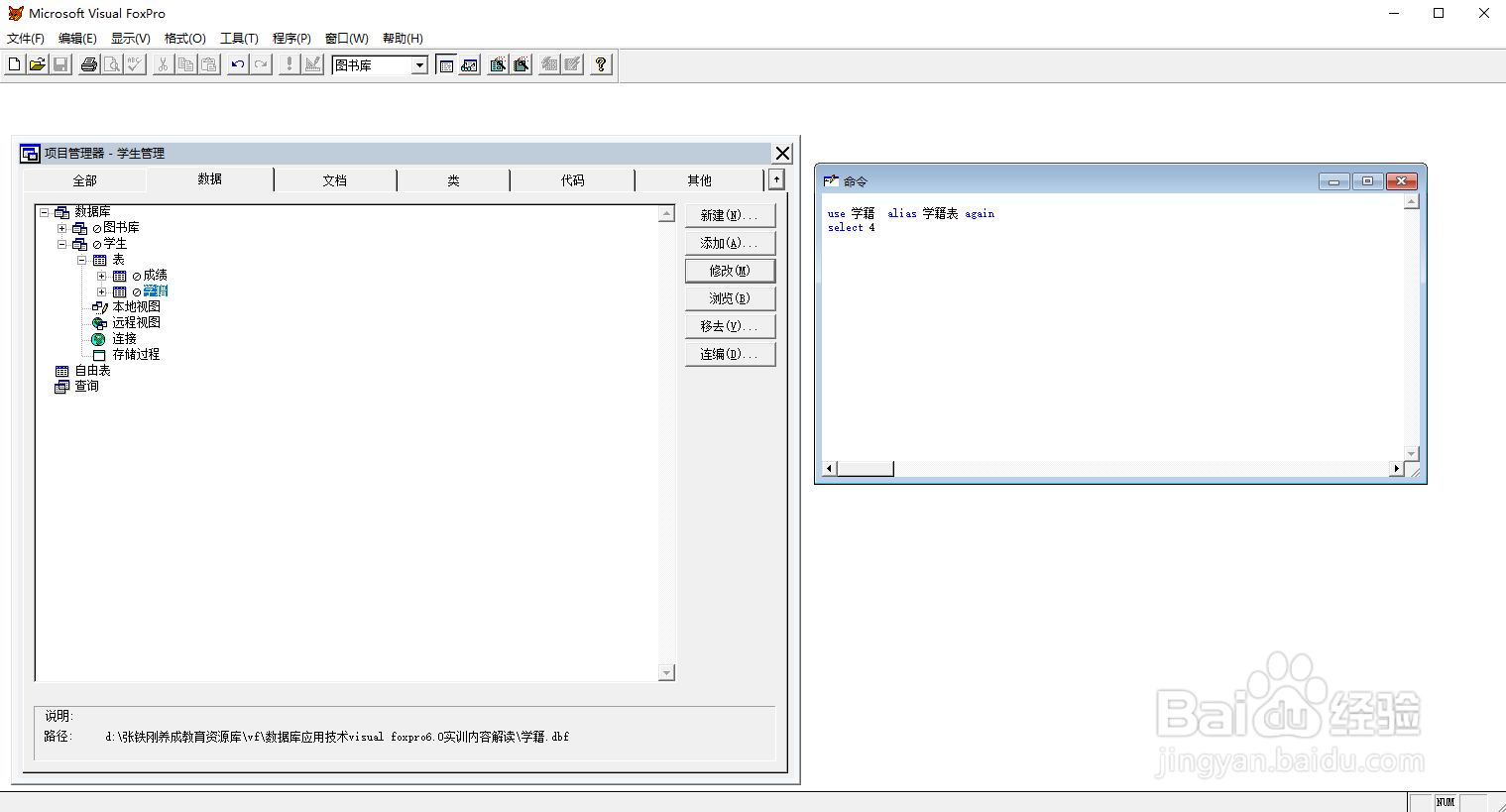
Task: Open Print Preview from the toolbar
Action: point(112,64)
